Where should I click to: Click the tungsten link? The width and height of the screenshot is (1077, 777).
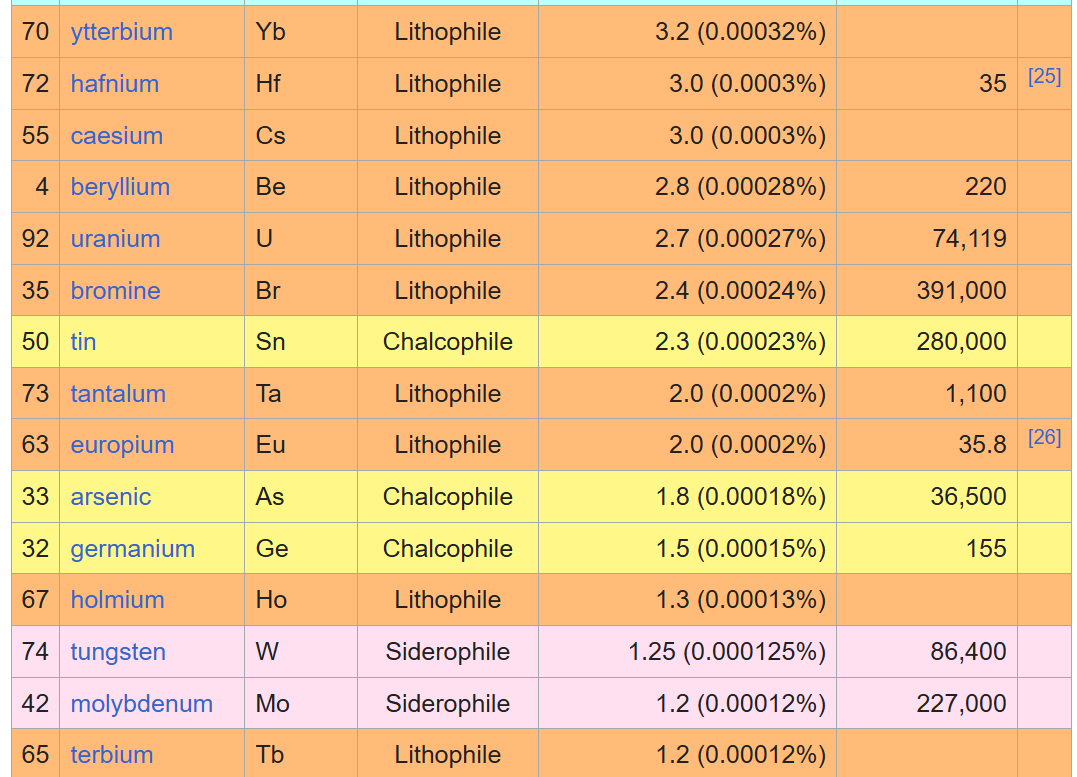[118, 651]
